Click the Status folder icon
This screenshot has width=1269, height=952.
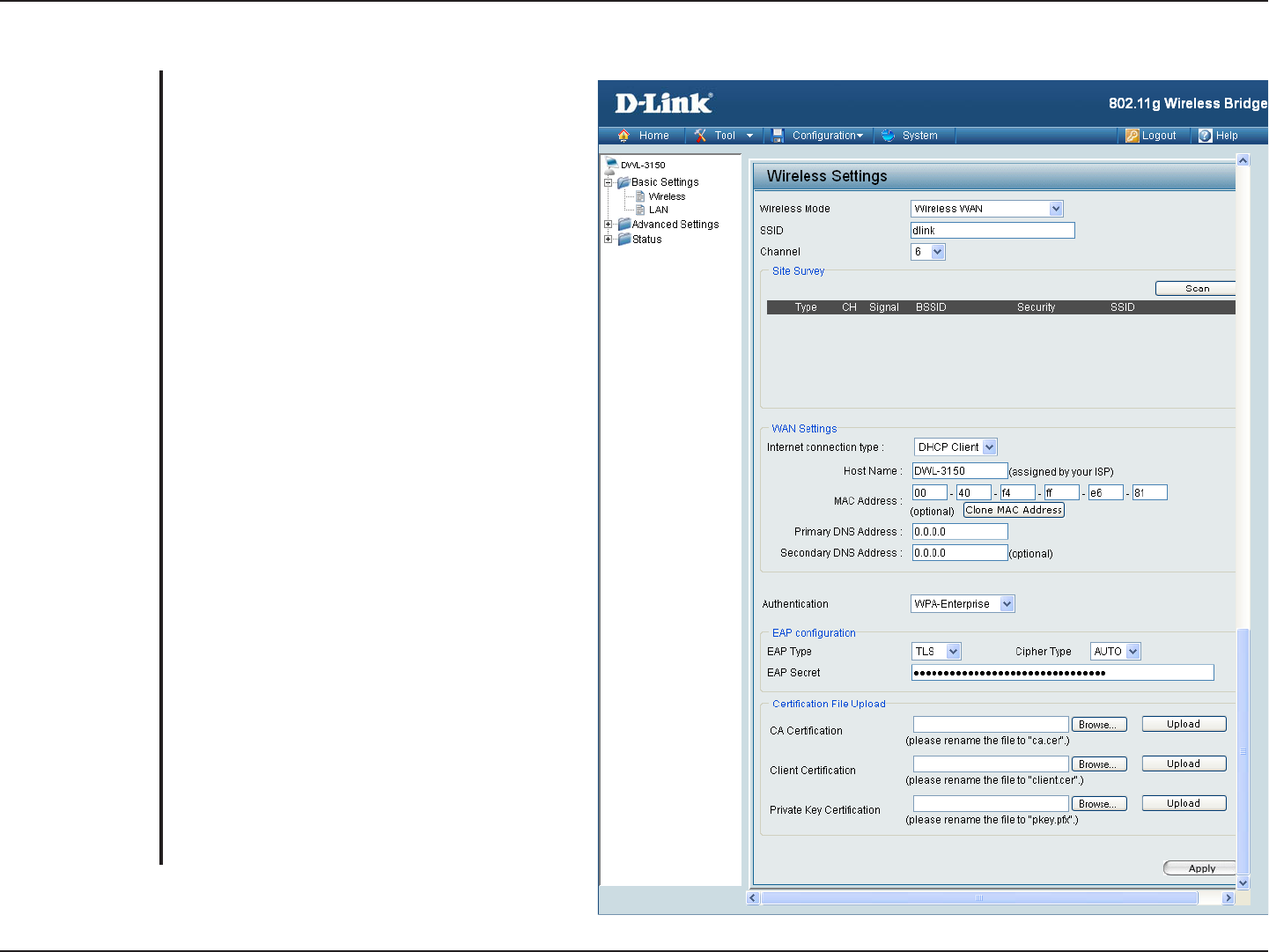[x=624, y=240]
